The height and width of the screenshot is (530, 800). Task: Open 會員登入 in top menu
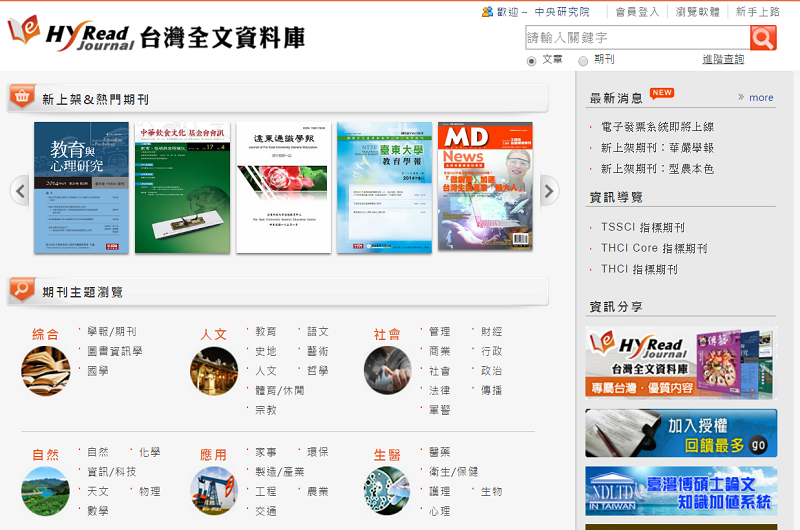point(637,12)
